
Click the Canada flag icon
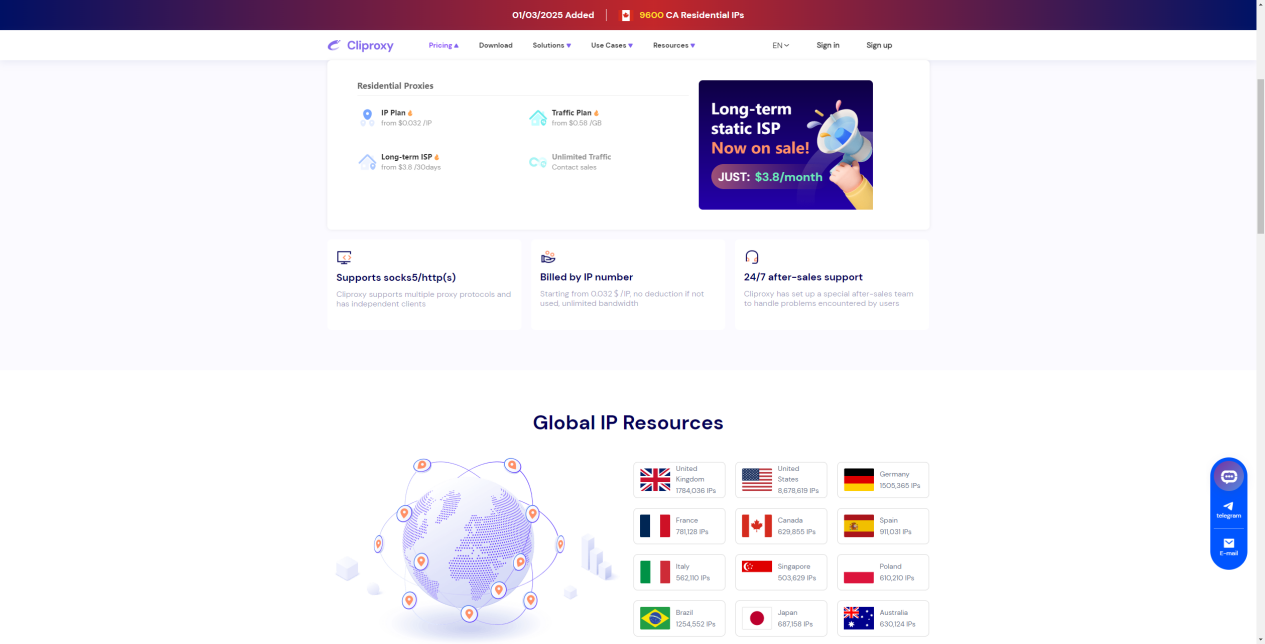click(x=757, y=526)
